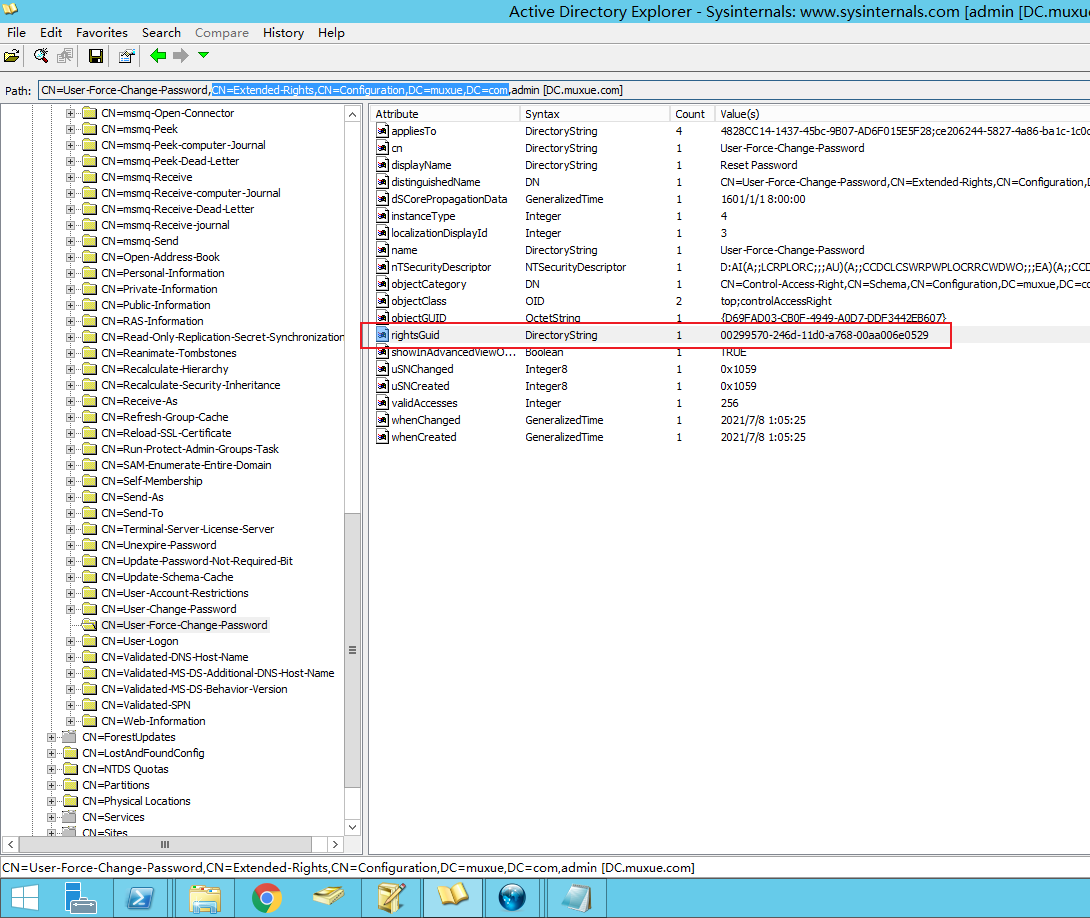Screen dimensions: 1090x918
Task: Click the tree pane scroll-up arrow
Action: 352,114
